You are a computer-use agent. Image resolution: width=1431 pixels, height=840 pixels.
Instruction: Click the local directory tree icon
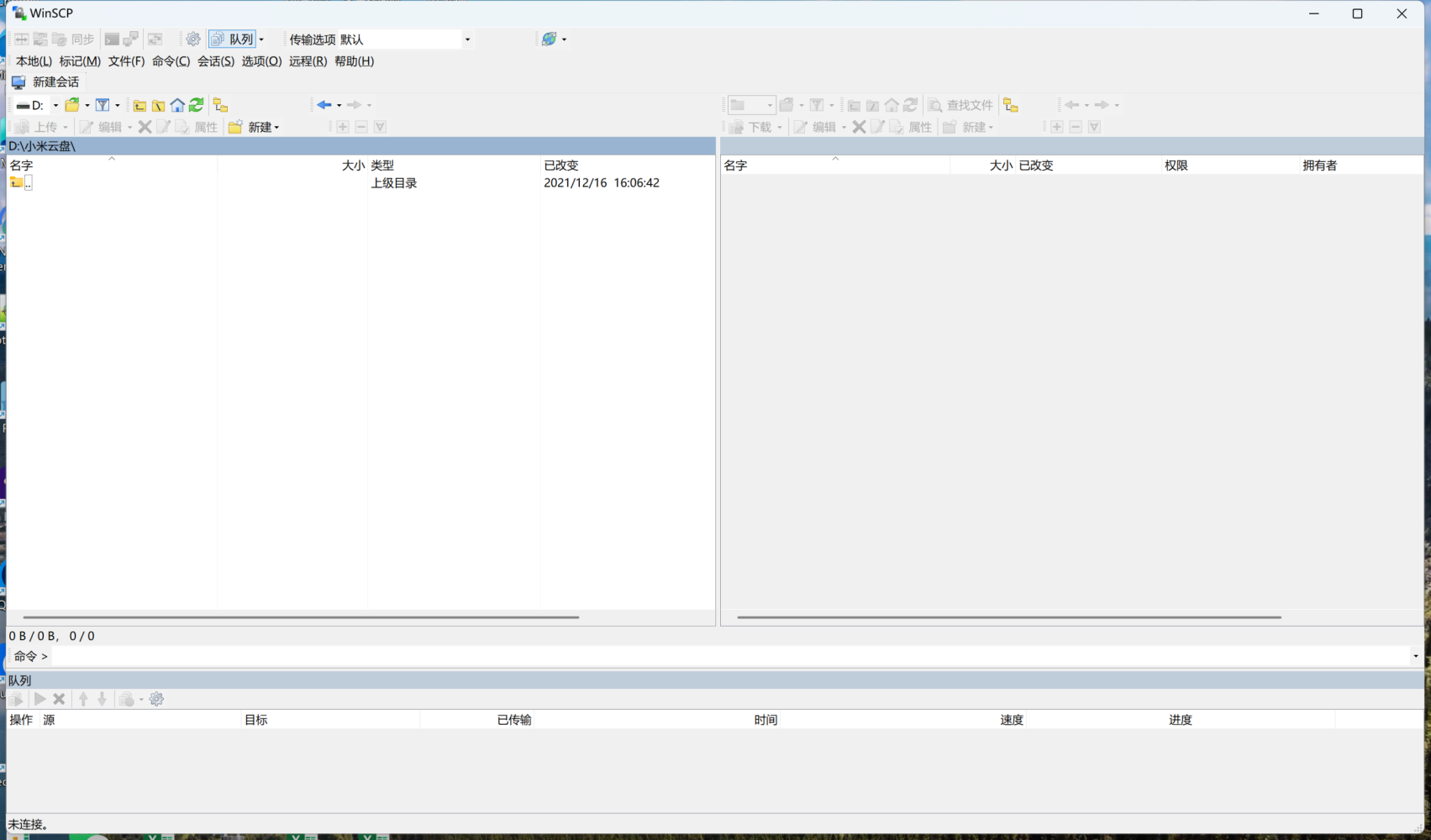220,105
